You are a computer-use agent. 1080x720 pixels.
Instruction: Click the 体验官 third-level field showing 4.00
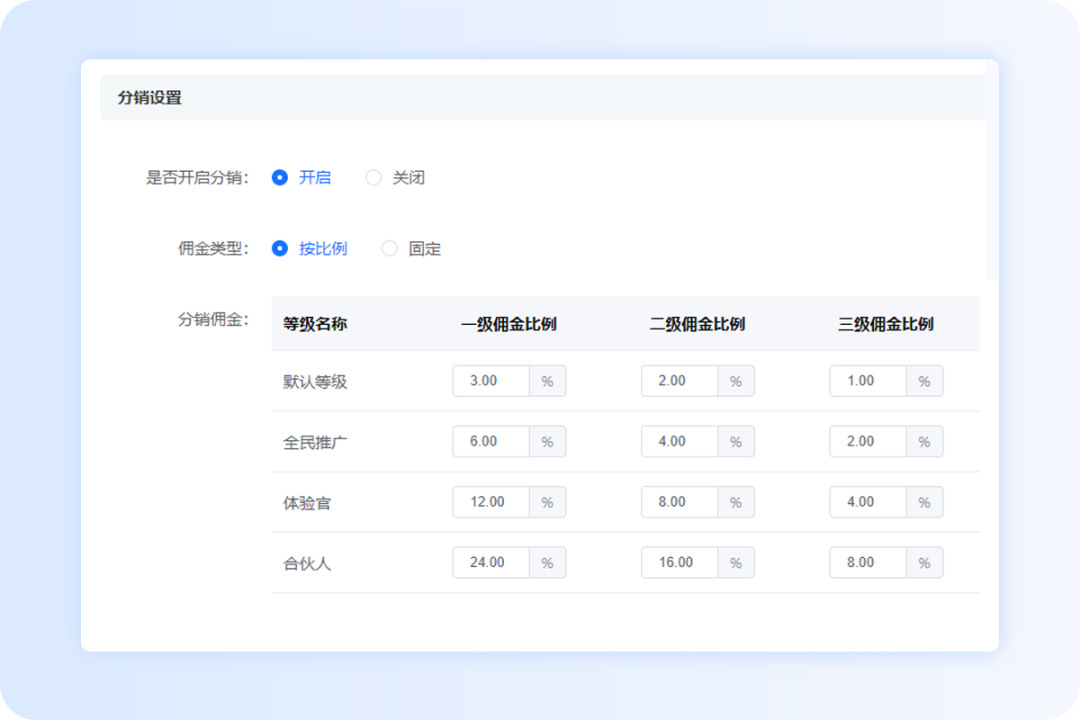866,502
